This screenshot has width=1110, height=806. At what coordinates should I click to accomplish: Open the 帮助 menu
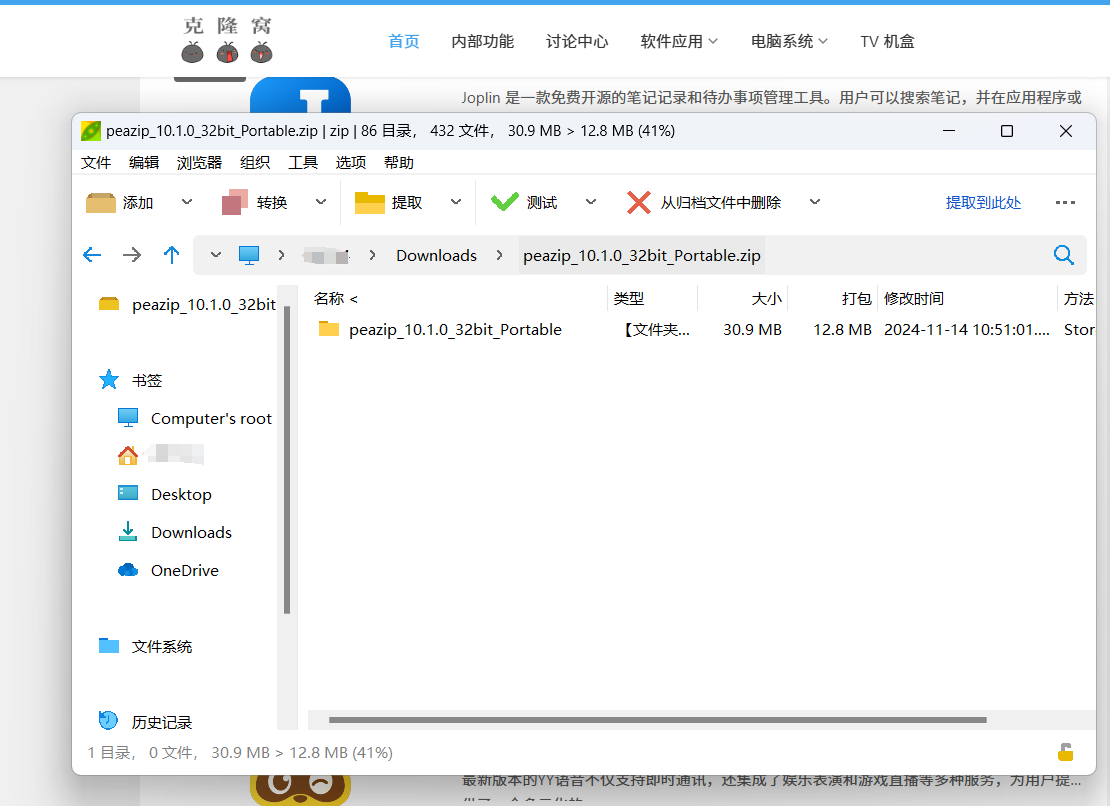click(399, 163)
